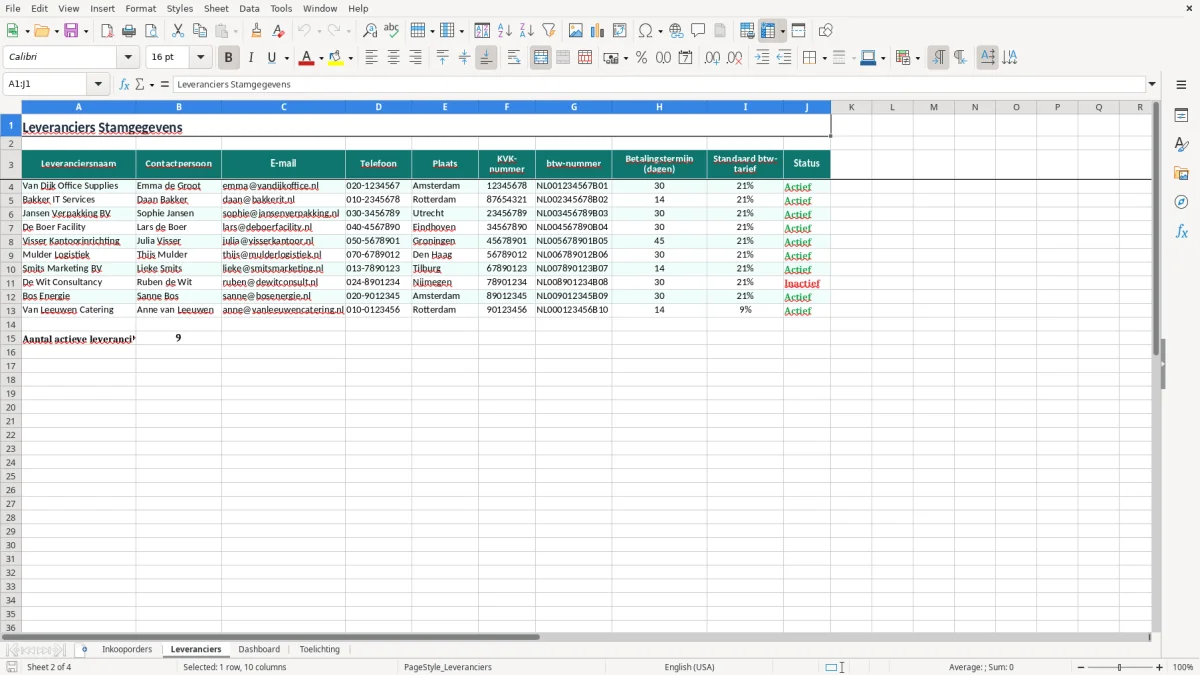Toggle Wrap Text button
1200x675 pixels.
pyautogui.click(x=514, y=58)
